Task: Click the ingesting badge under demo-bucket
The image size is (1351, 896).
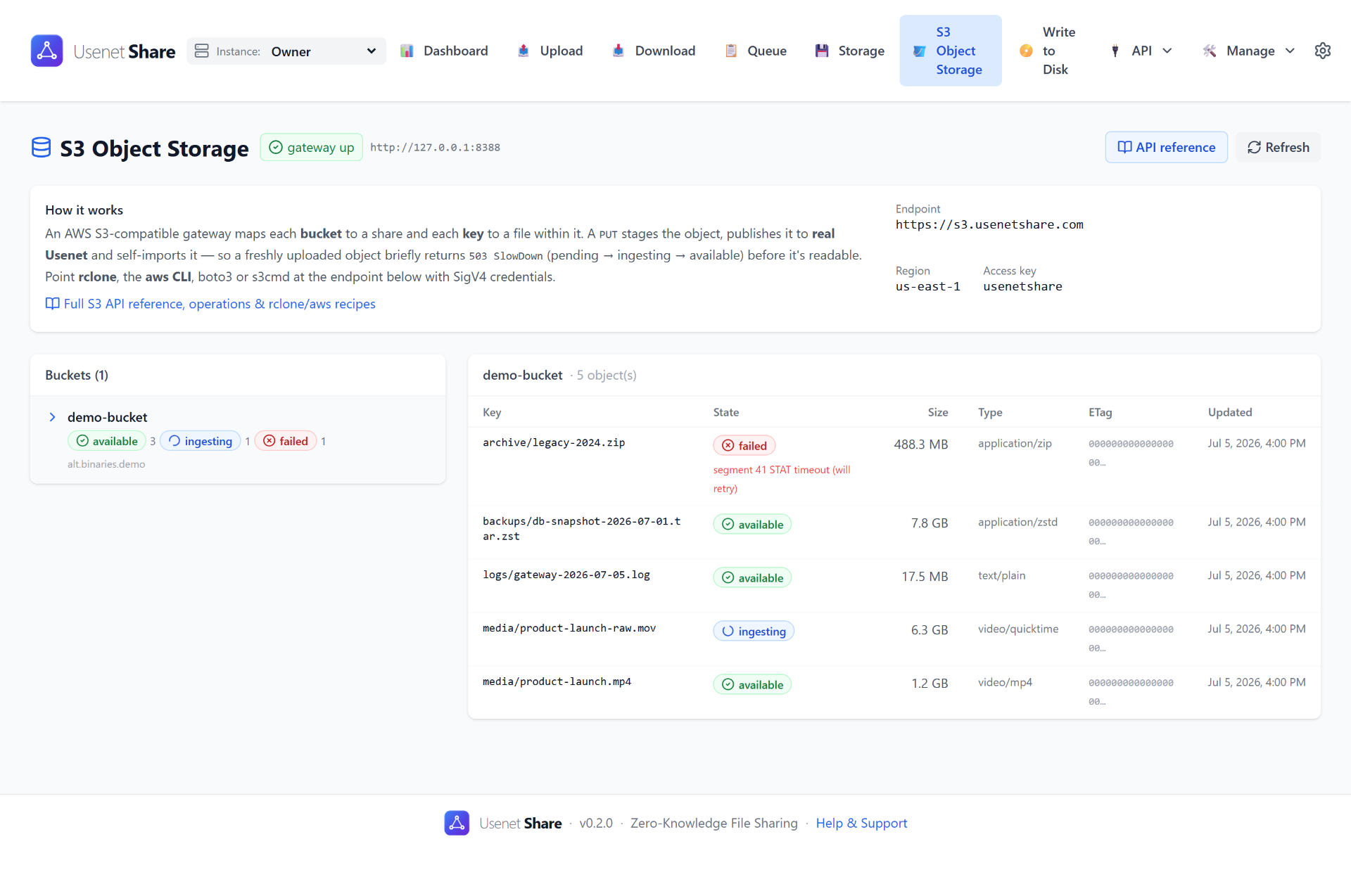Action: [201, 441]
